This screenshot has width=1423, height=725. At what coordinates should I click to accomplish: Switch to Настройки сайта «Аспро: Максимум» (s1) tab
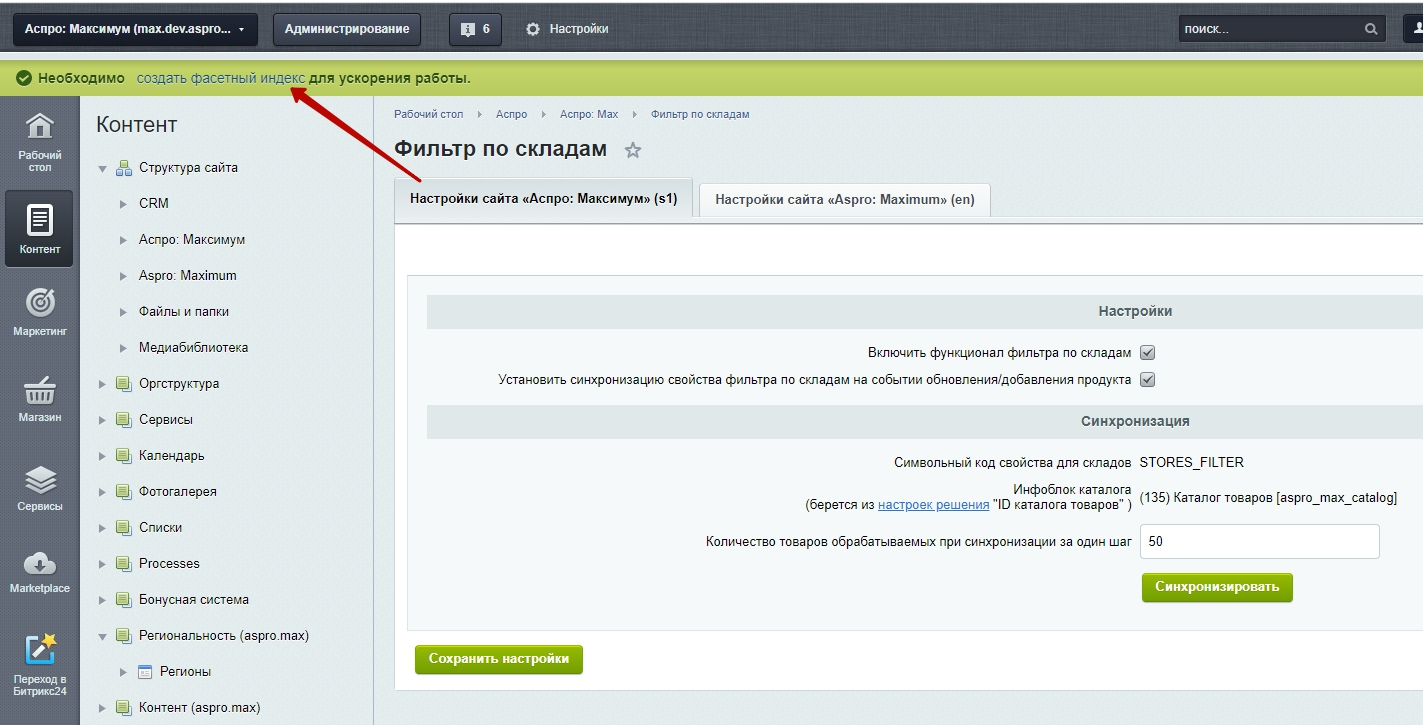[544, 198]
